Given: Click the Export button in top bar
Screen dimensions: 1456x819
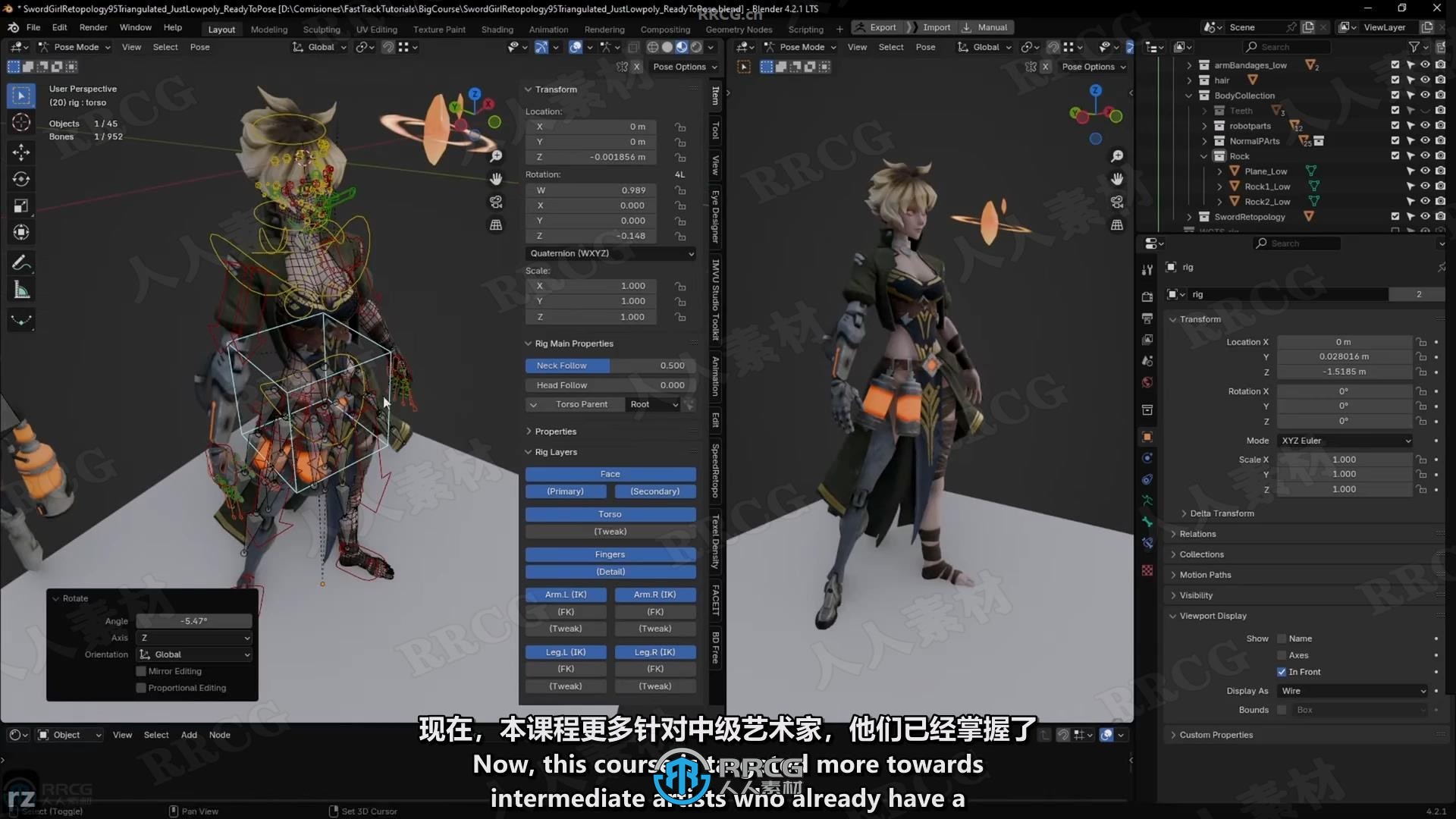Looking at the screenshot, I should pos(876,27).
